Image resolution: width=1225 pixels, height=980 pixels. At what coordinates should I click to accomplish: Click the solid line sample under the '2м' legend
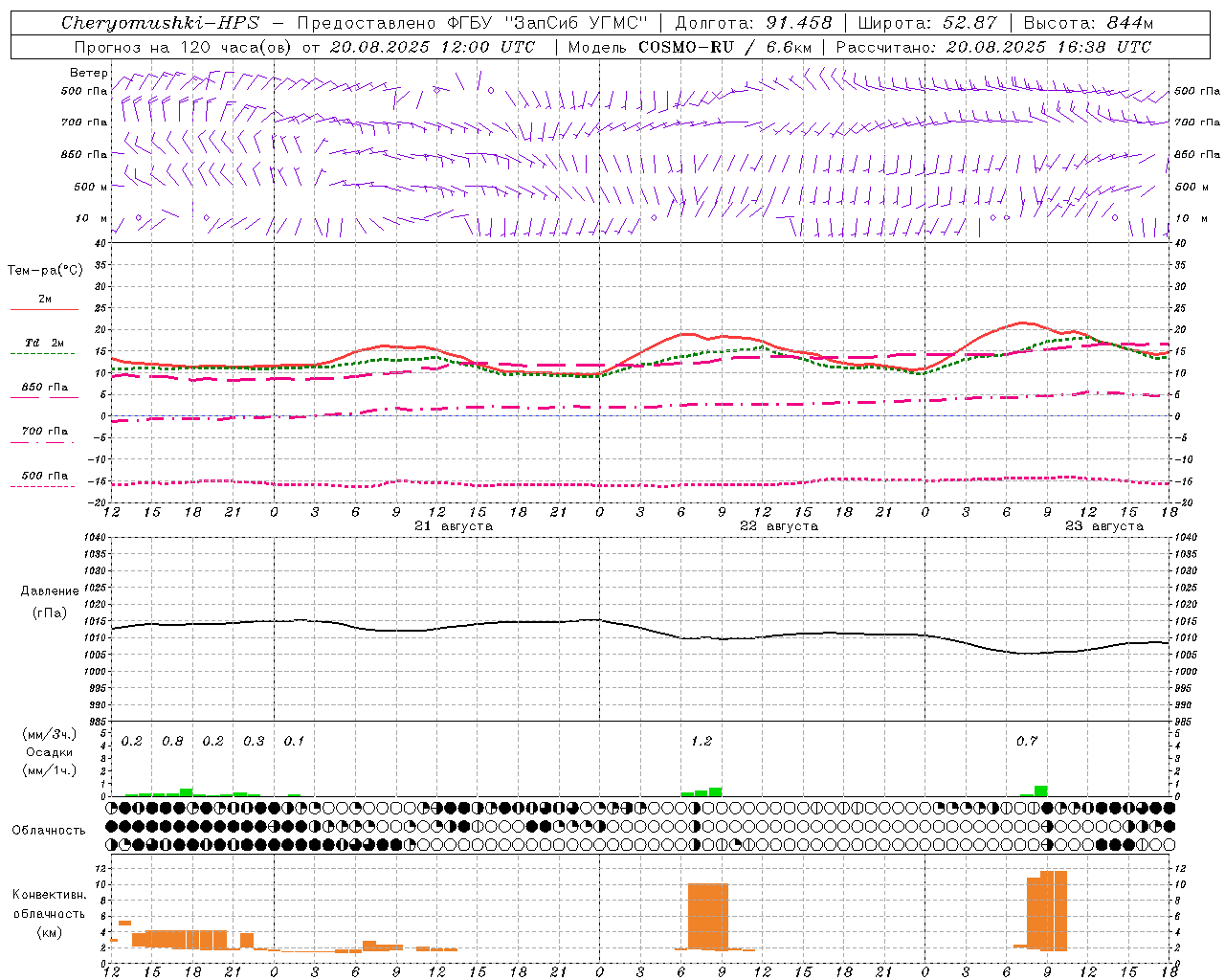44,309
